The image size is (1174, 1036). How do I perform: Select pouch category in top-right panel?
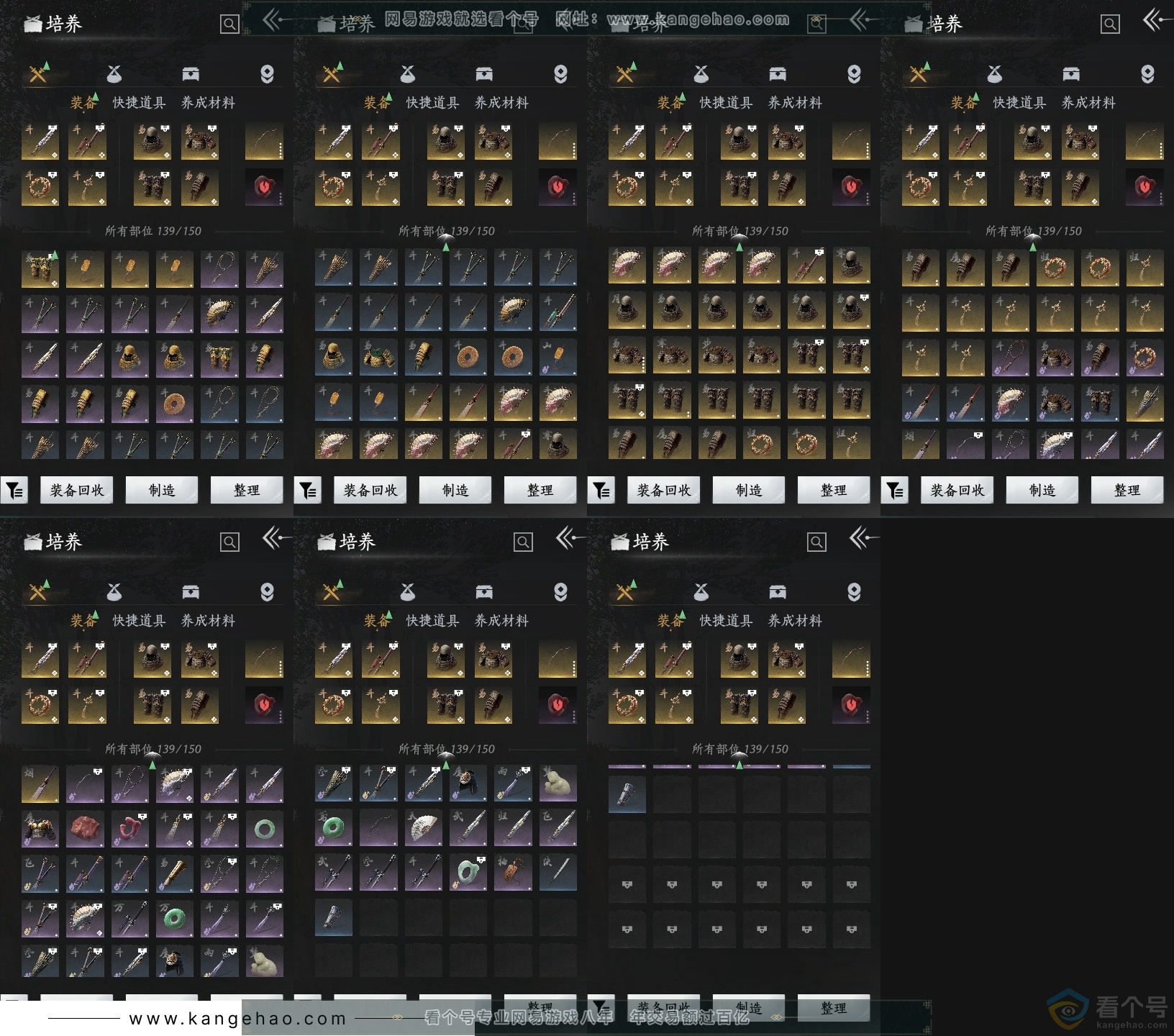pyautogui.click(x=995, y=73)
